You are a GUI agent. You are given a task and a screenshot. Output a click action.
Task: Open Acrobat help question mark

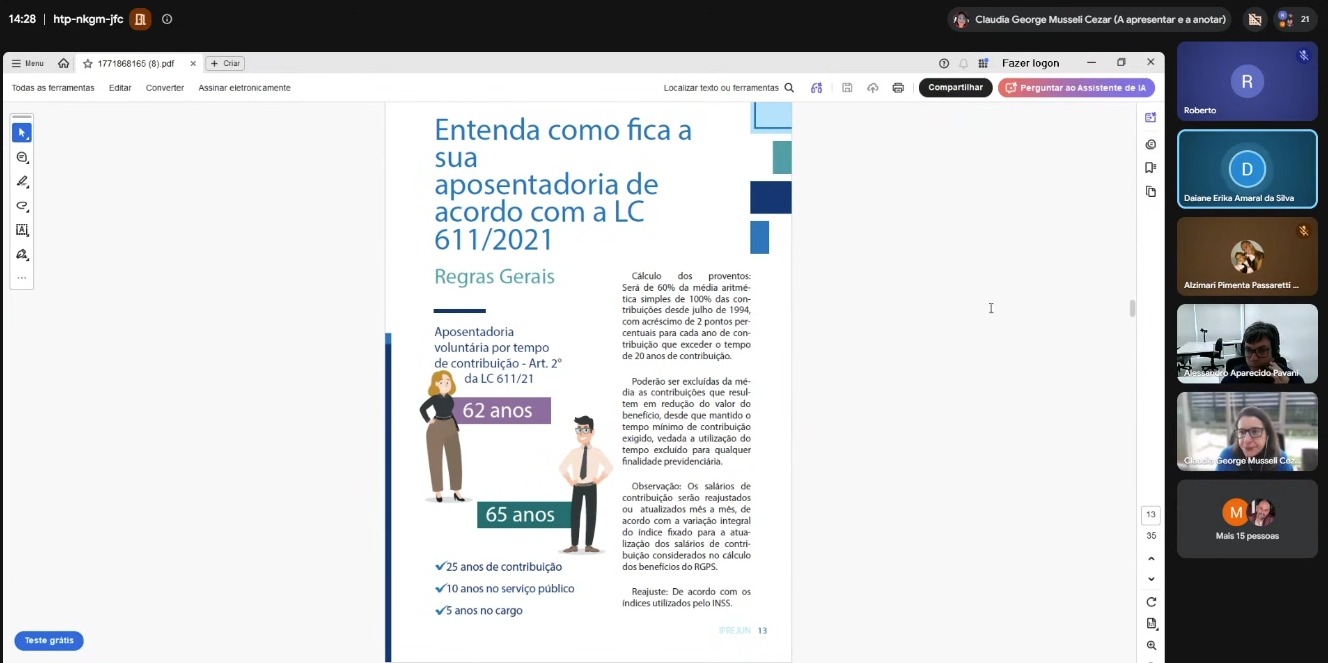pos(944,63)
